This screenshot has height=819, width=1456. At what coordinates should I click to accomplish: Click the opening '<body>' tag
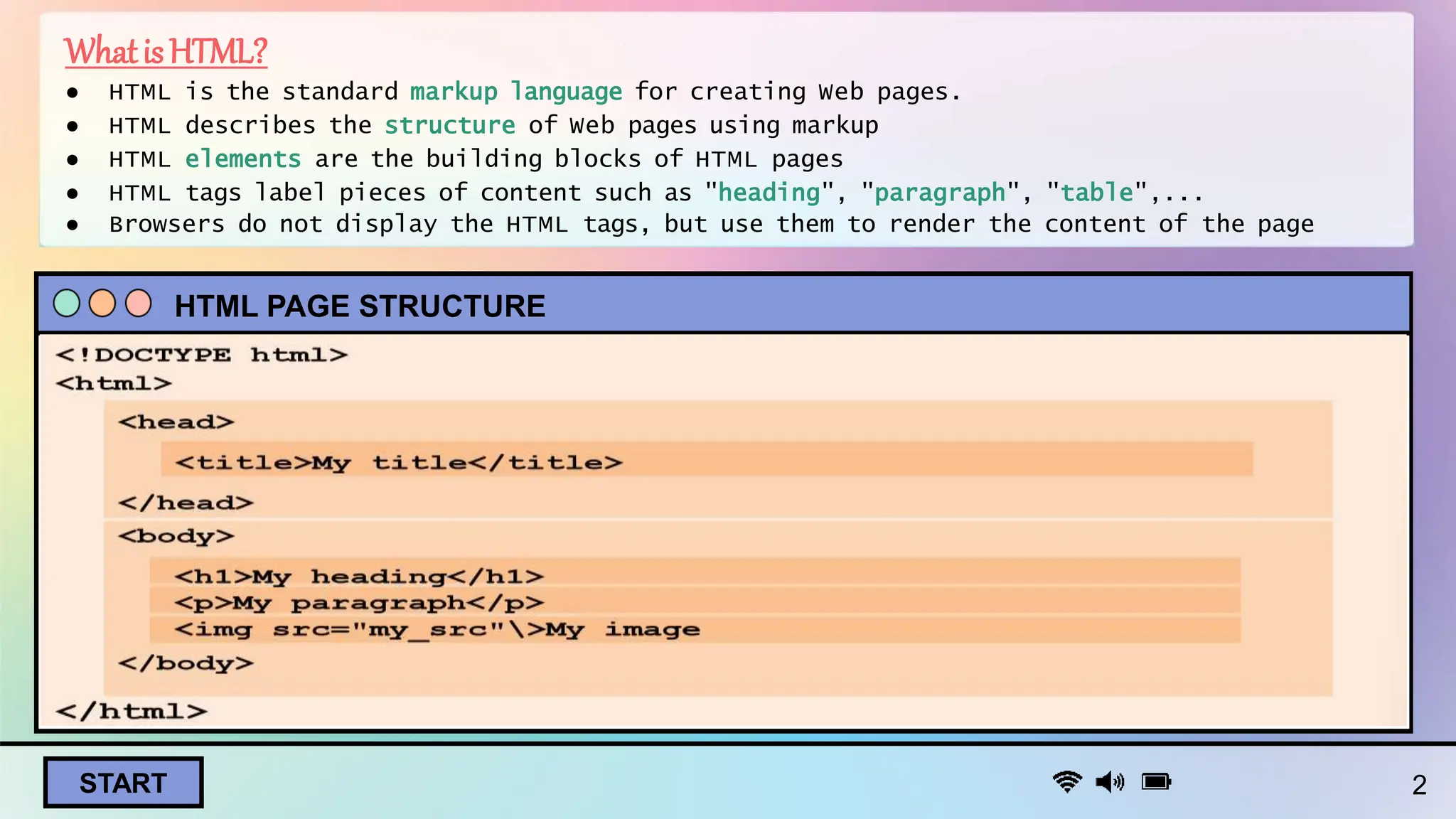(176, 536)
